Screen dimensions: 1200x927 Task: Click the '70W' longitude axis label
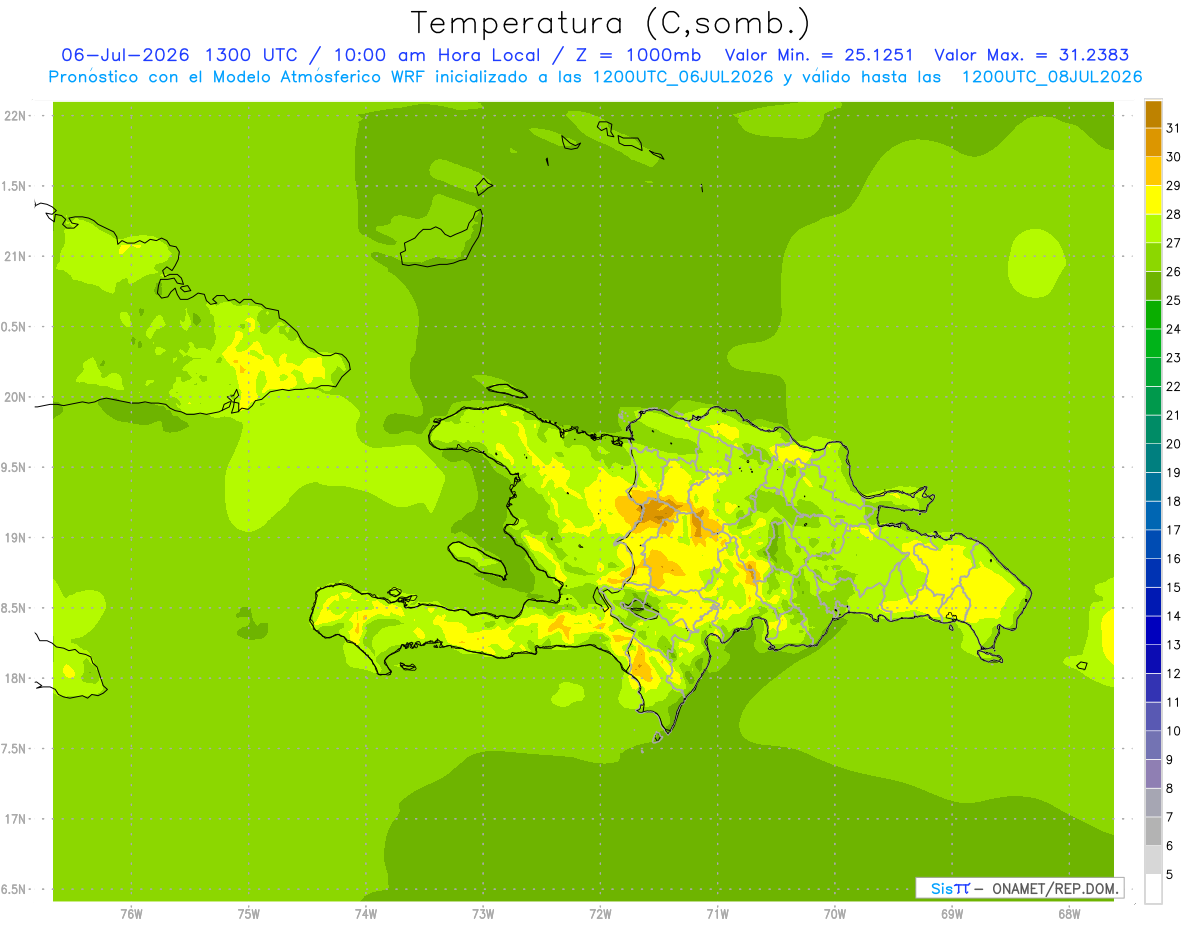click(835, 913)
